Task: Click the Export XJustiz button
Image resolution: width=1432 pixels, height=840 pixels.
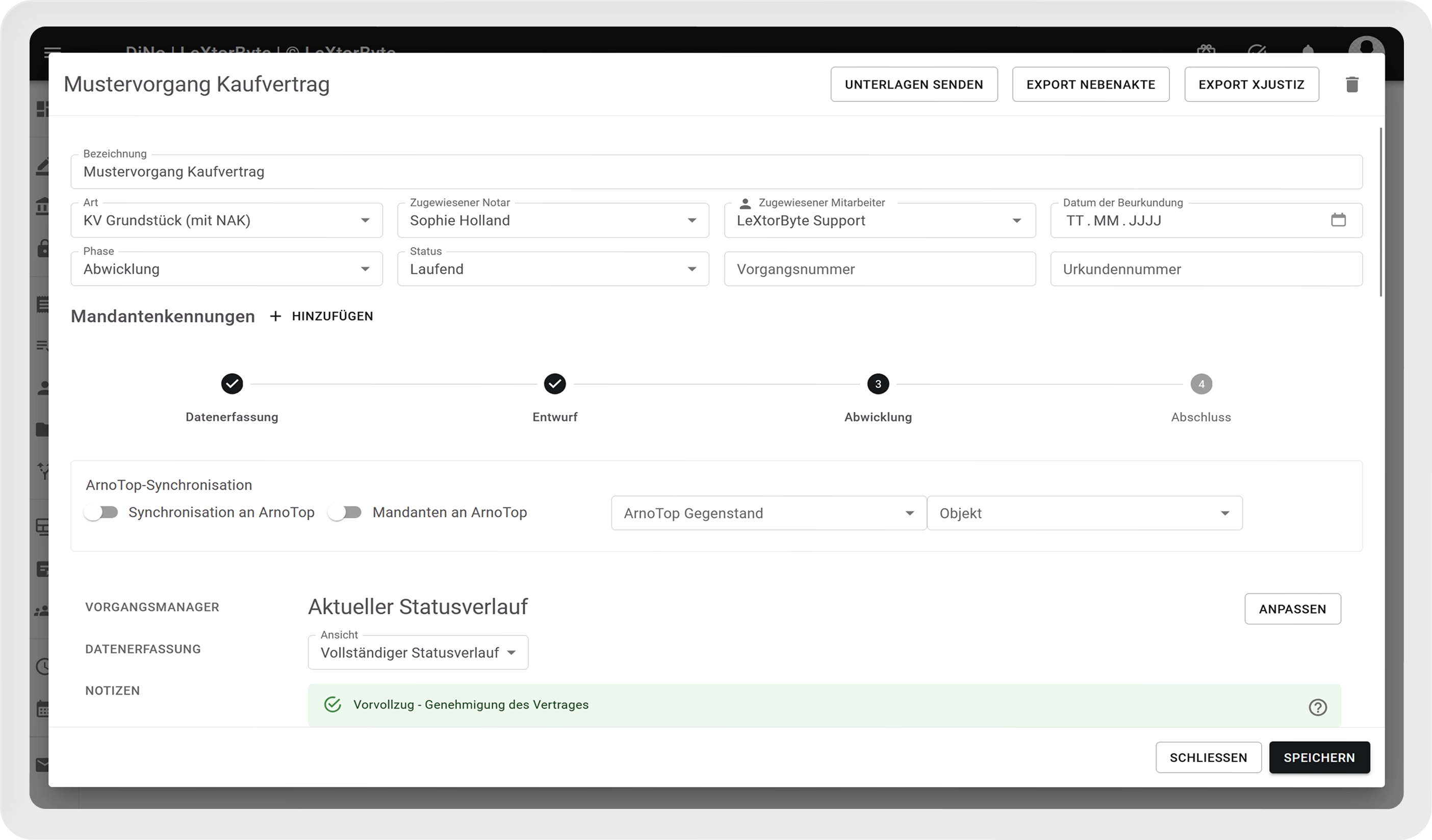Action: click(x=1251, y=85)
